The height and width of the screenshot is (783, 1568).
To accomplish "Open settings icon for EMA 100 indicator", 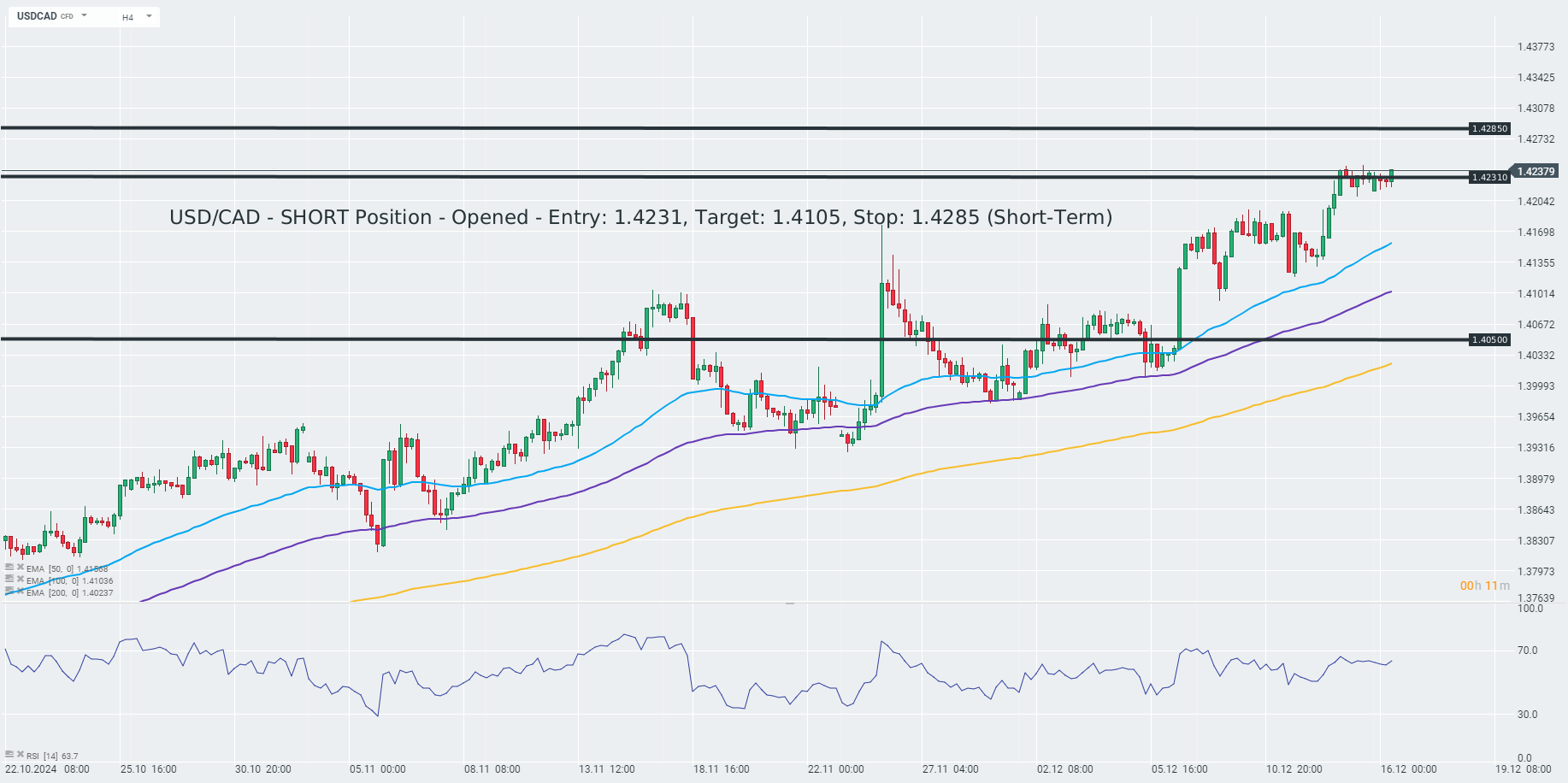I will point(9,579).
